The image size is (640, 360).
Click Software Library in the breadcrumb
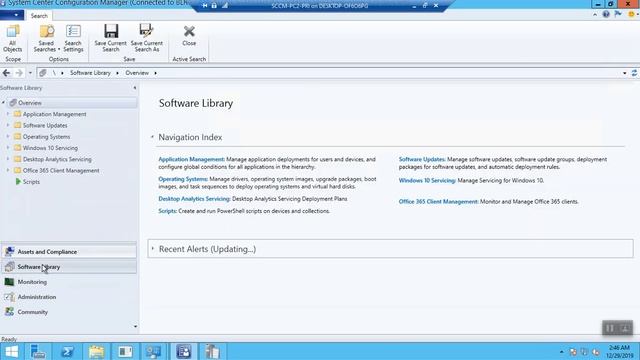[90, 73]
